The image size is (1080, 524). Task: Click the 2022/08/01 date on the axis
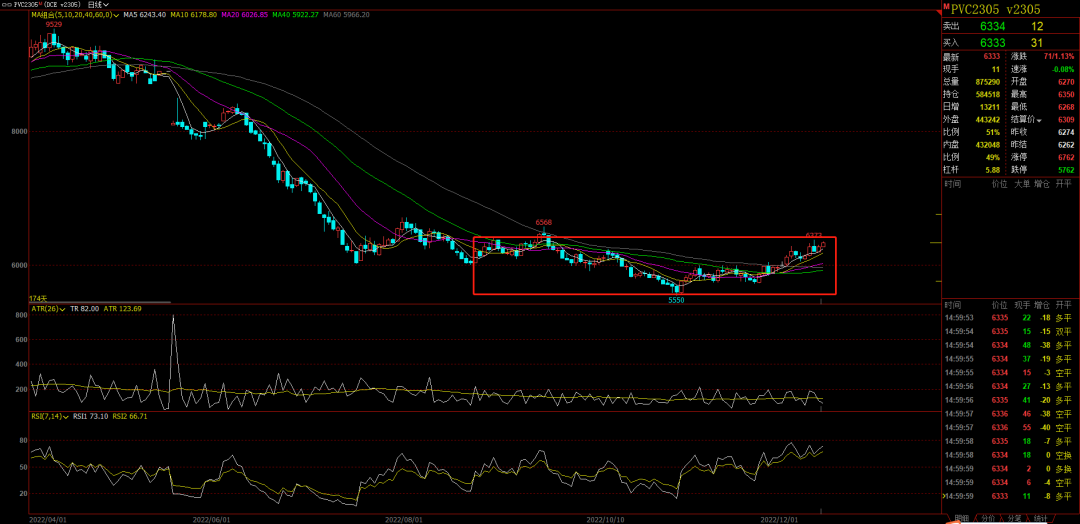tap(405, 519)
